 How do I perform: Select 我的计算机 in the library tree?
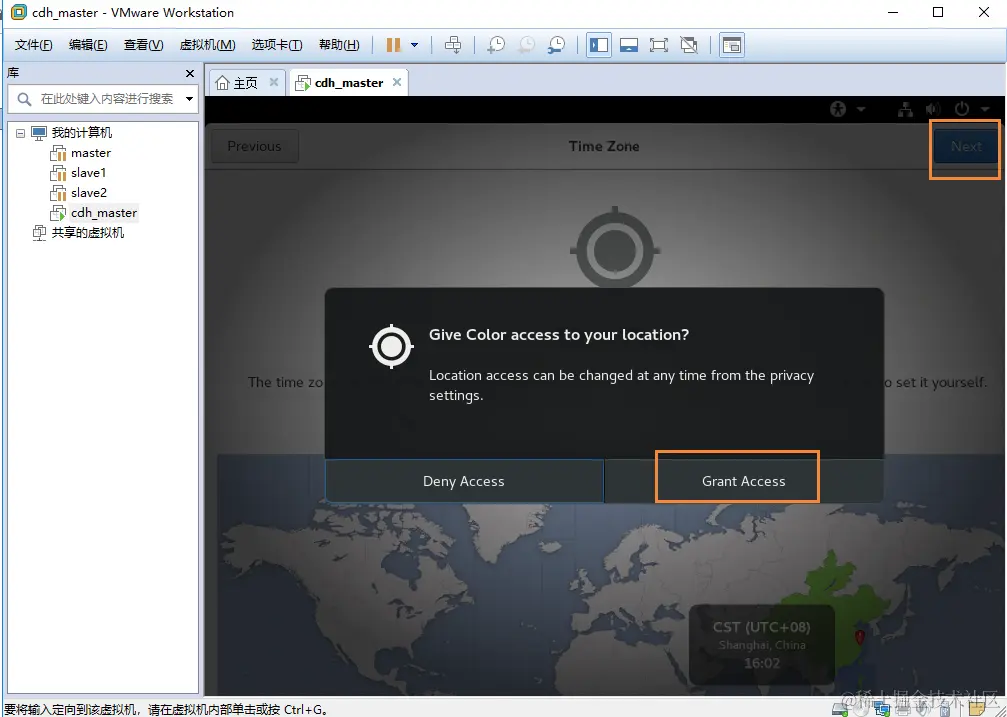click(82, 133)
